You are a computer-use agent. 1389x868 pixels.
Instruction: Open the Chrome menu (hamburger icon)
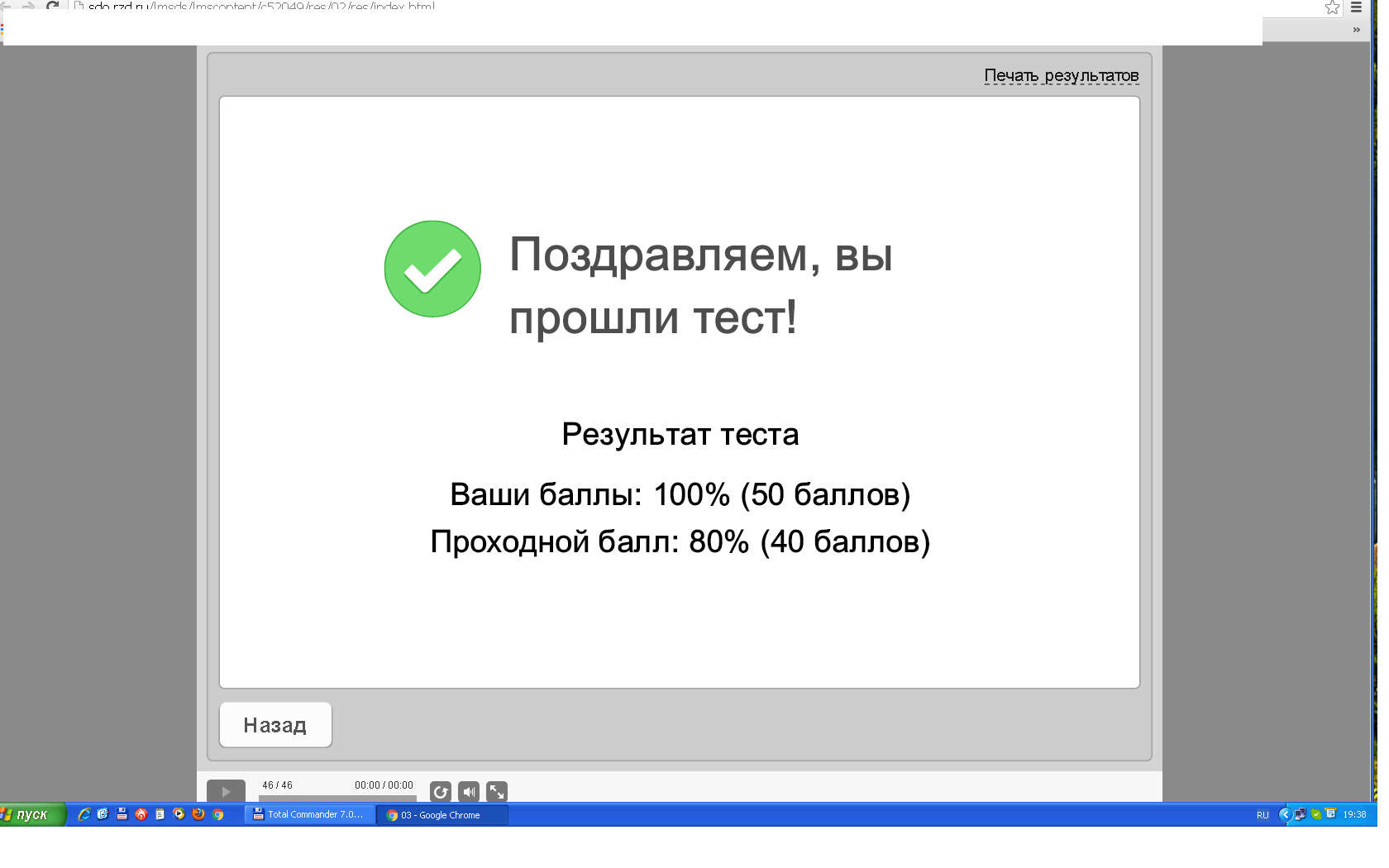pos(1357,7)
